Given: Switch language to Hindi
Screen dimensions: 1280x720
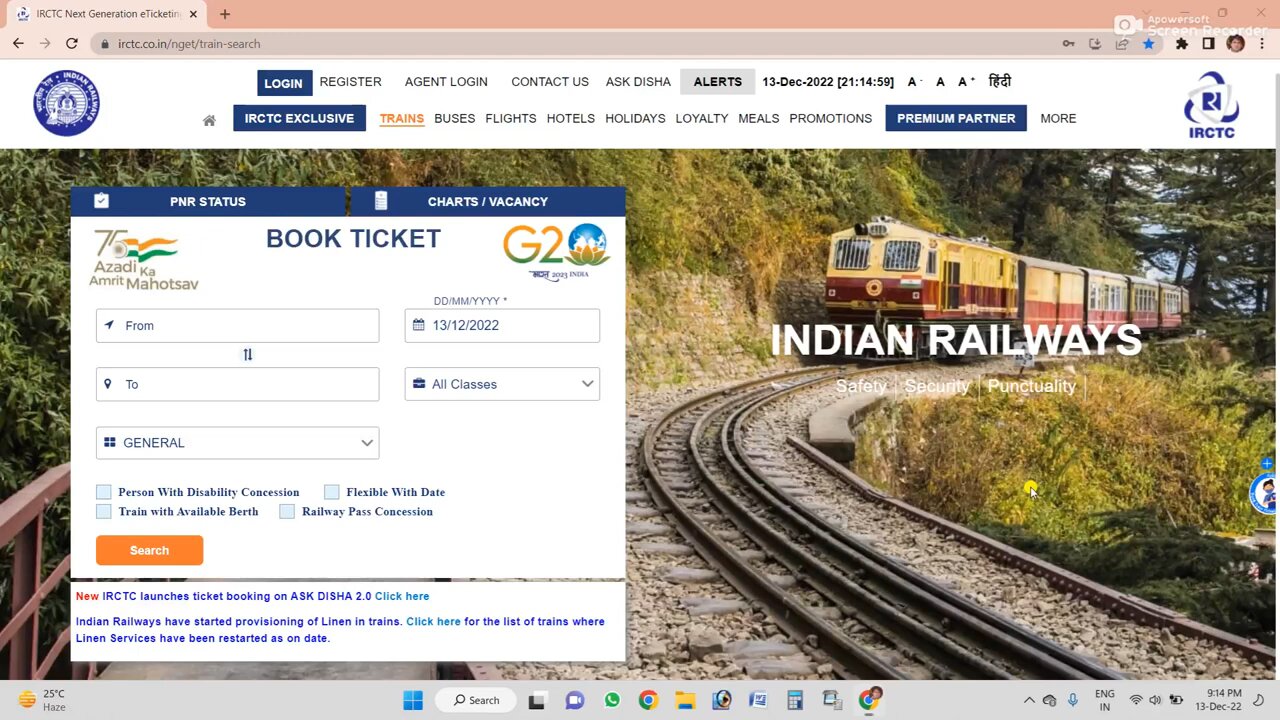Looking at the screenshot, I should (x=999, y=82).
